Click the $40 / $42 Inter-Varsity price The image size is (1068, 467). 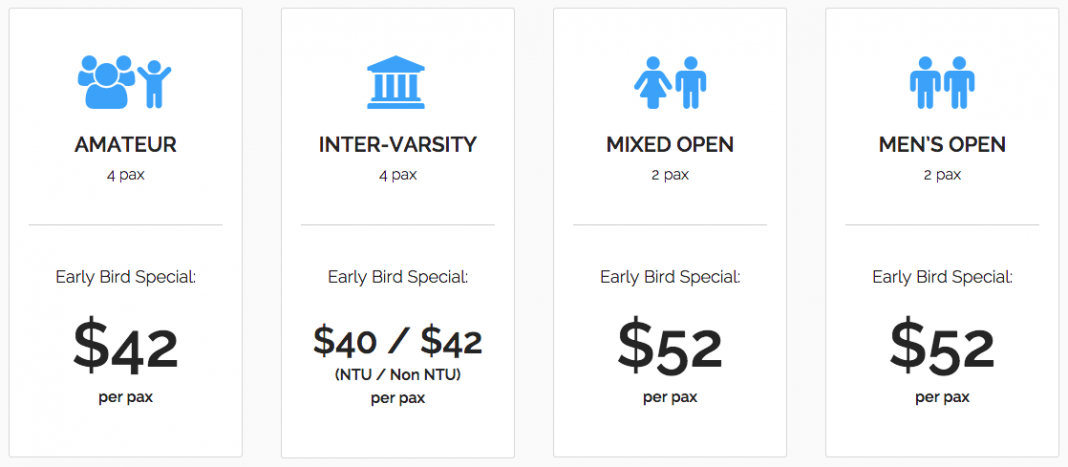pyautogui.click(x=398, y=342)
